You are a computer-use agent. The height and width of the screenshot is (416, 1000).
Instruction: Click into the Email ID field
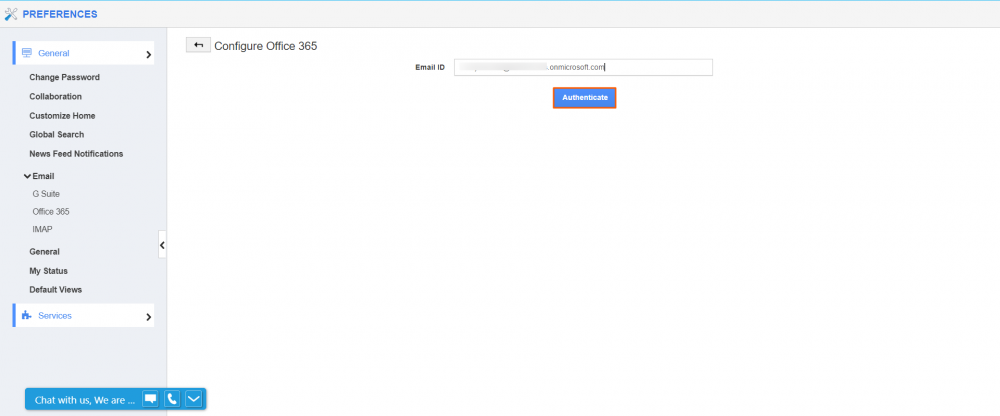[582, 67]
